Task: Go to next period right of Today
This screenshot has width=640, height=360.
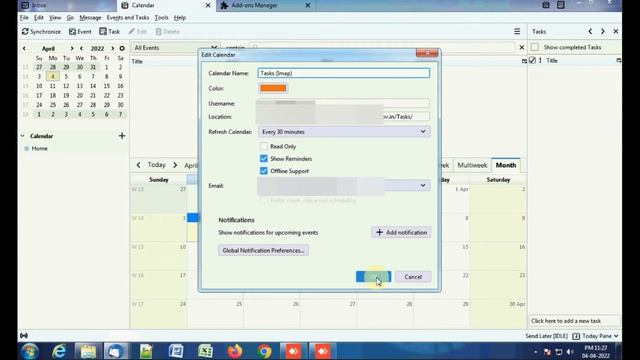Action: [x=175, y=165]
